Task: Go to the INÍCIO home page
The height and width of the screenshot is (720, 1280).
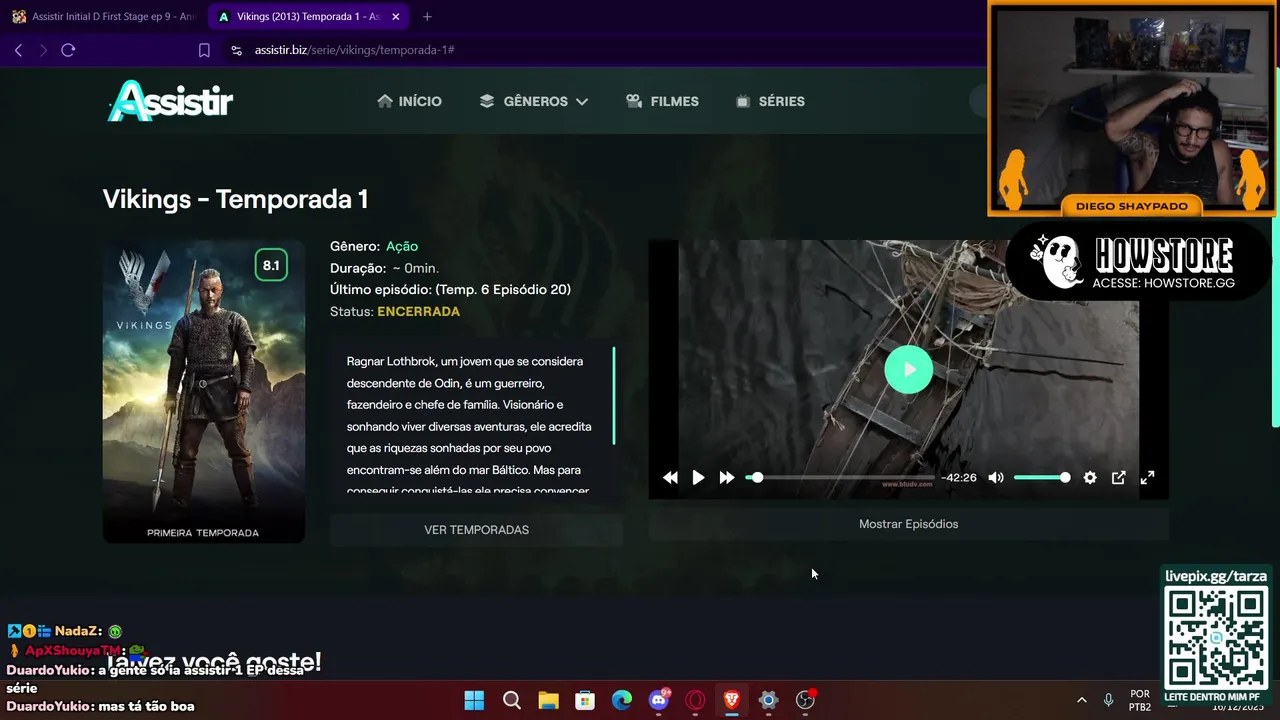Action: 409,101
